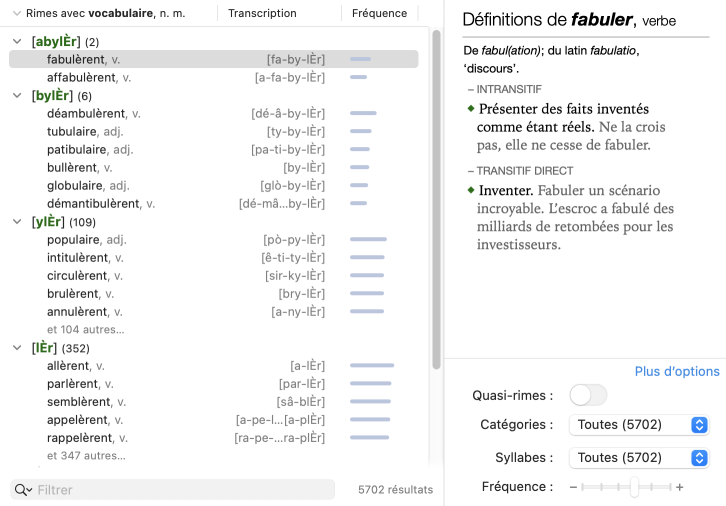
Task: Select the word 'affabulèrent' in list
Action: [x=83, y=78]
